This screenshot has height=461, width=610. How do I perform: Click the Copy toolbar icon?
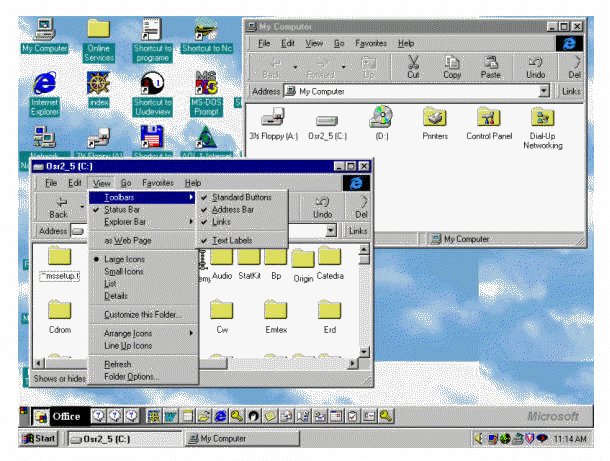[x=452, y=67]
